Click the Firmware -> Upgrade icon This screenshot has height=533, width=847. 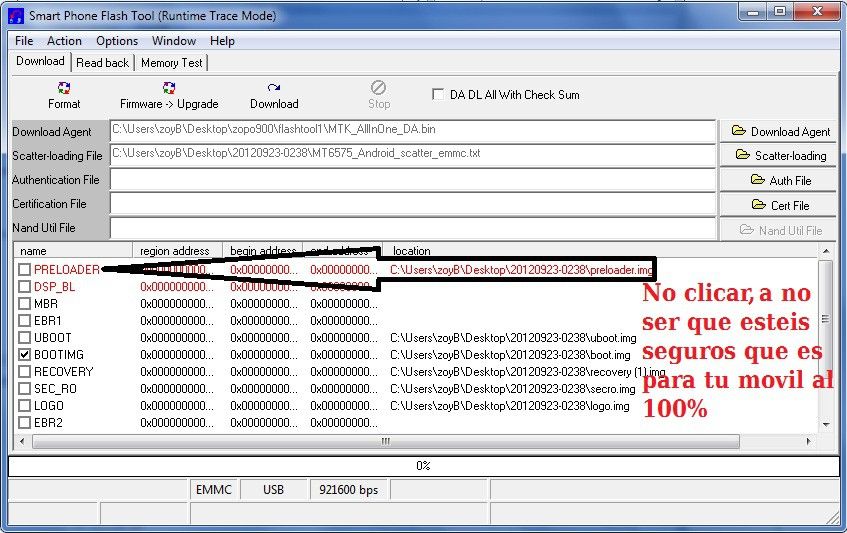pos(169,95)
